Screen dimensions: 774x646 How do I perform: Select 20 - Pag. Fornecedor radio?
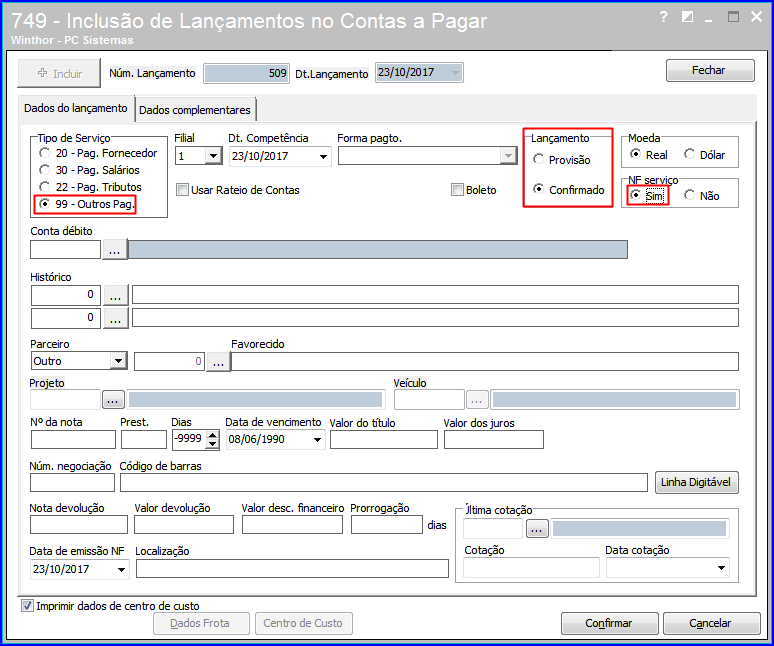[45, 153]
